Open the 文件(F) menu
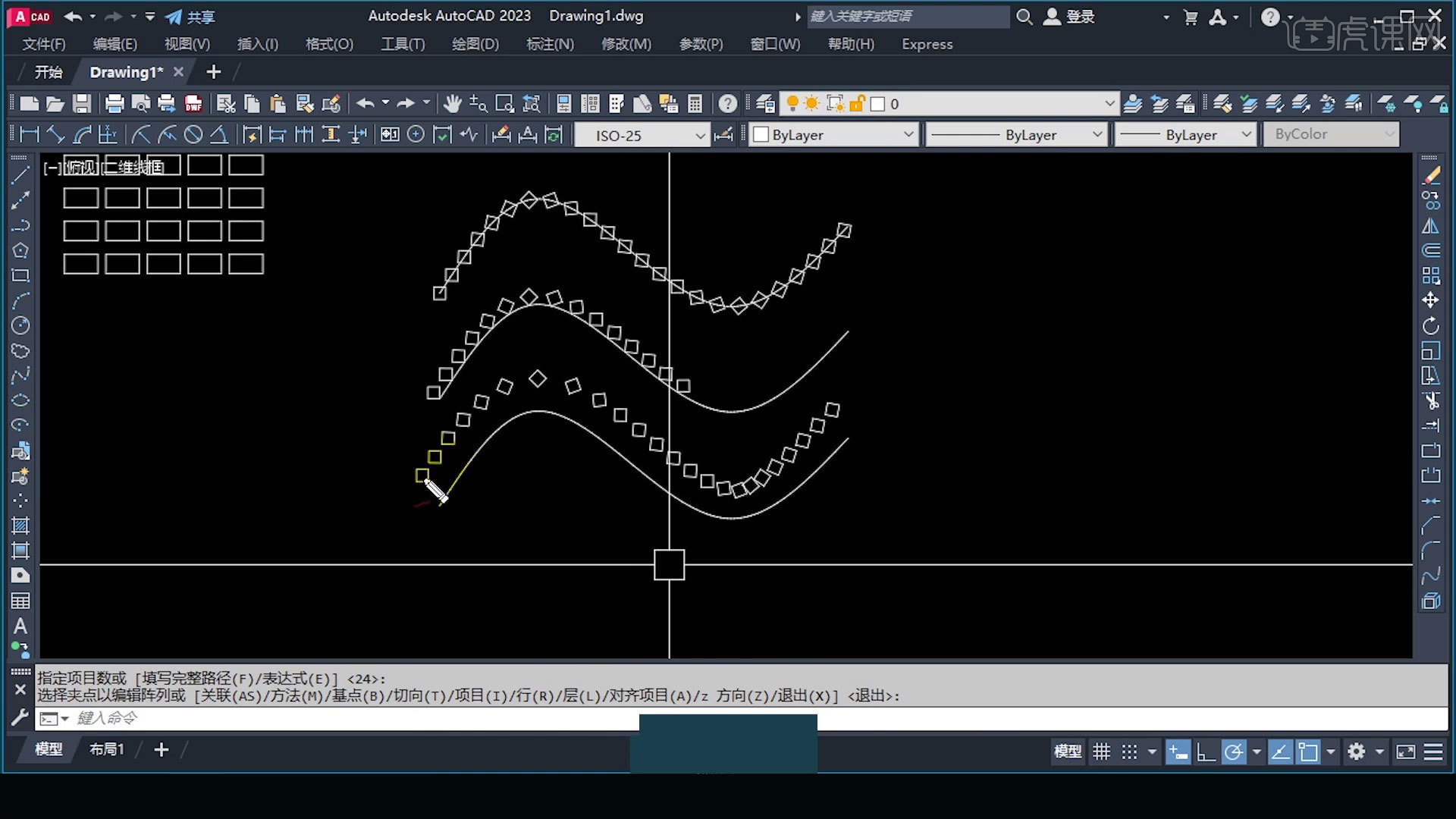Screen dimensions: 1456x819 (44, 44)
